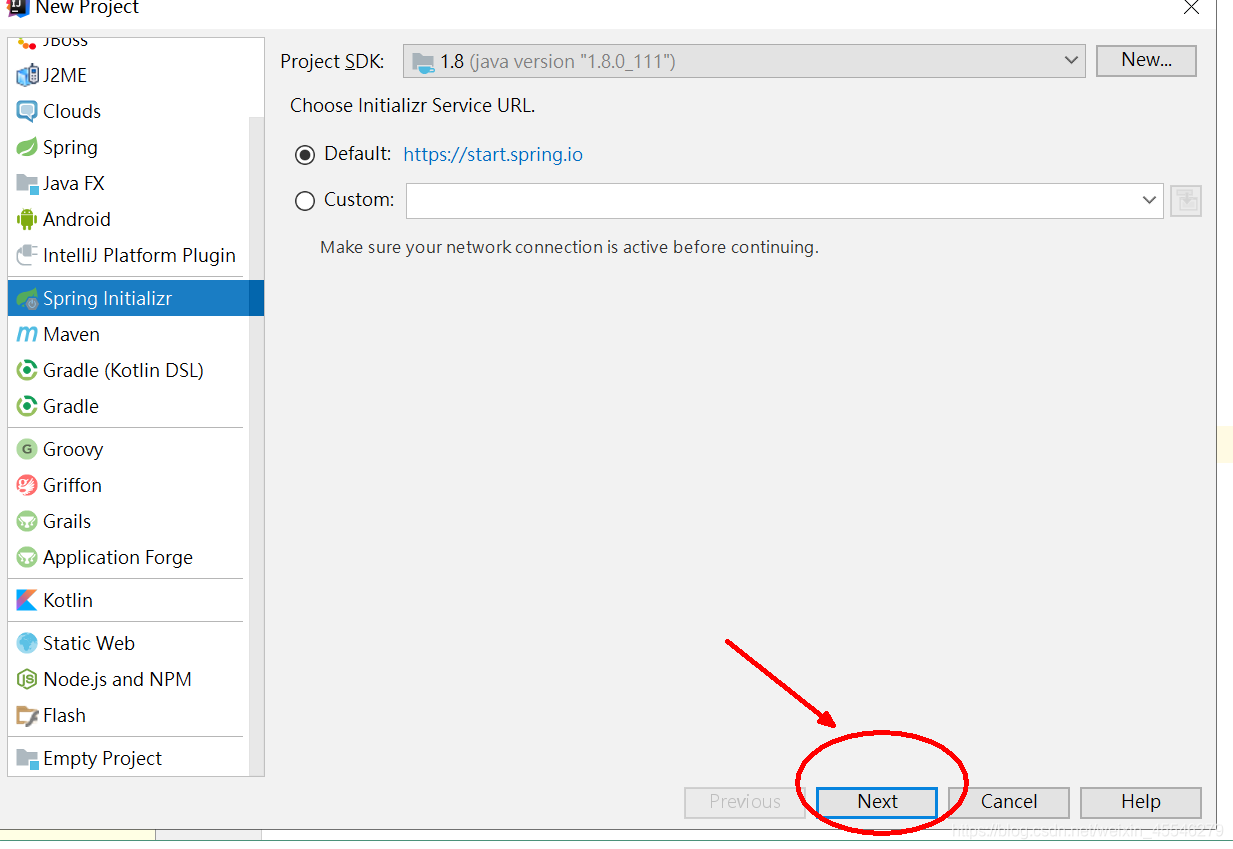Click the New... SDK button
The image size is (1233, 849).
1146,60
